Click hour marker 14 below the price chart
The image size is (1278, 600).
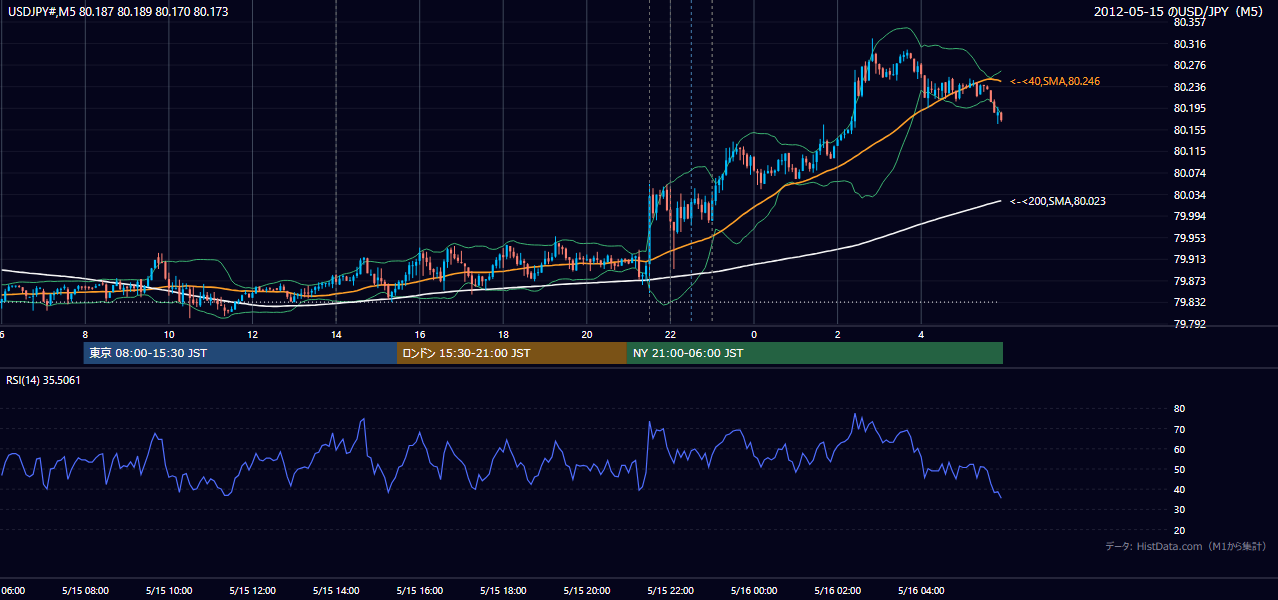click(336, 335)
